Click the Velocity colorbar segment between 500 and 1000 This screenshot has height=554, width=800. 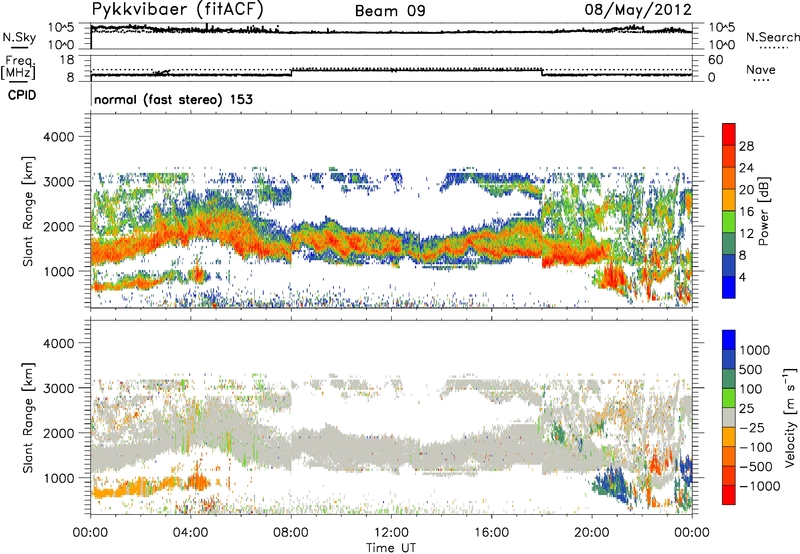[729, 359]
